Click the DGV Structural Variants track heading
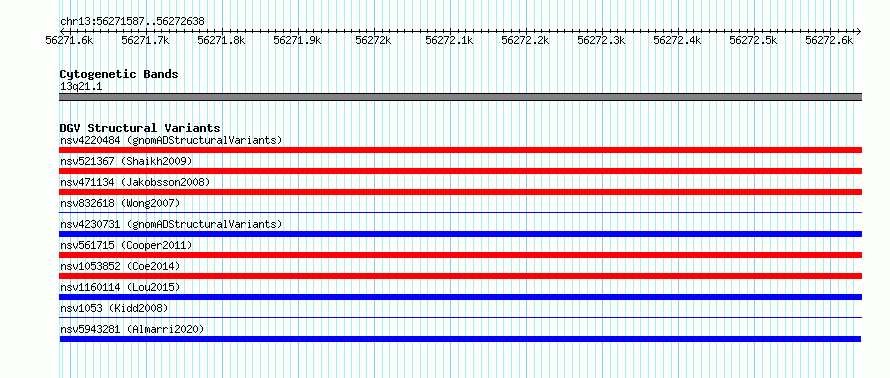890x378 pixels. click(x=140, y=128)
